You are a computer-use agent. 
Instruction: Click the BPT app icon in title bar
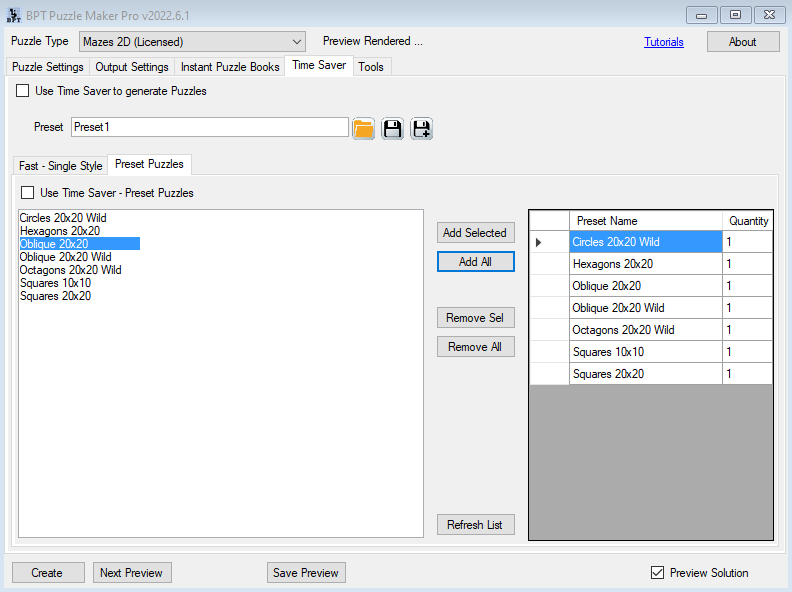click(14, 15)
